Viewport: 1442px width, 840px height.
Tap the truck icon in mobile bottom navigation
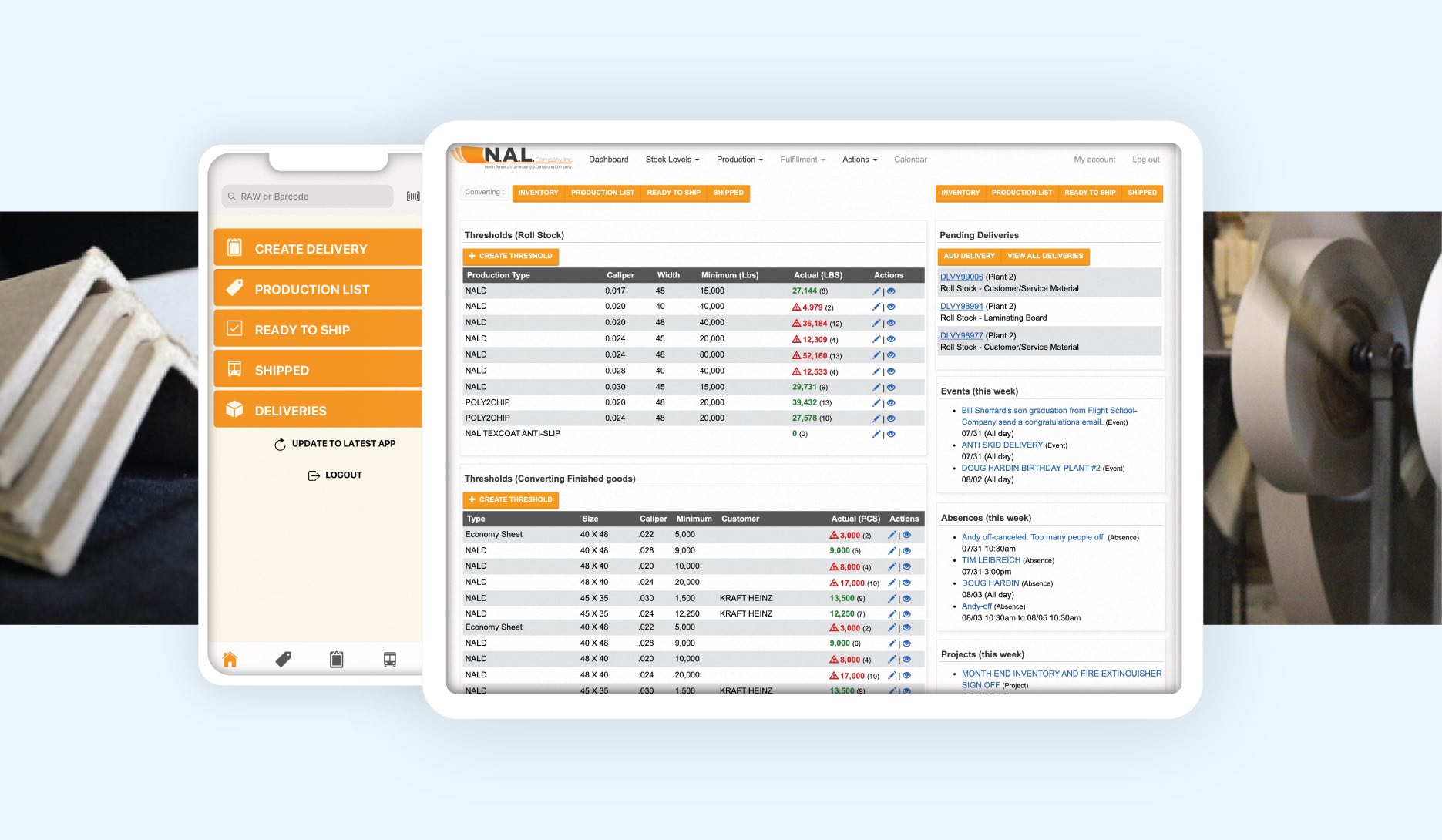coord(389,659)
